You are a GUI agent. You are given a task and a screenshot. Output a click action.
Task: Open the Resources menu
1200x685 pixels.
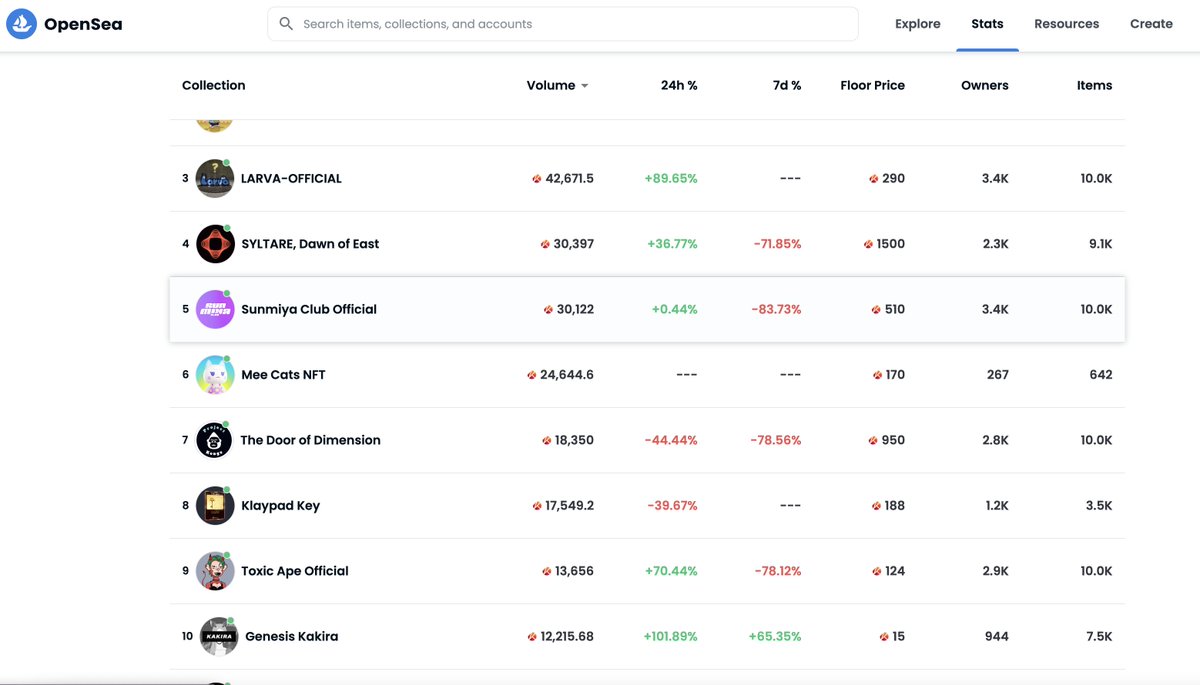(1066, 24)
